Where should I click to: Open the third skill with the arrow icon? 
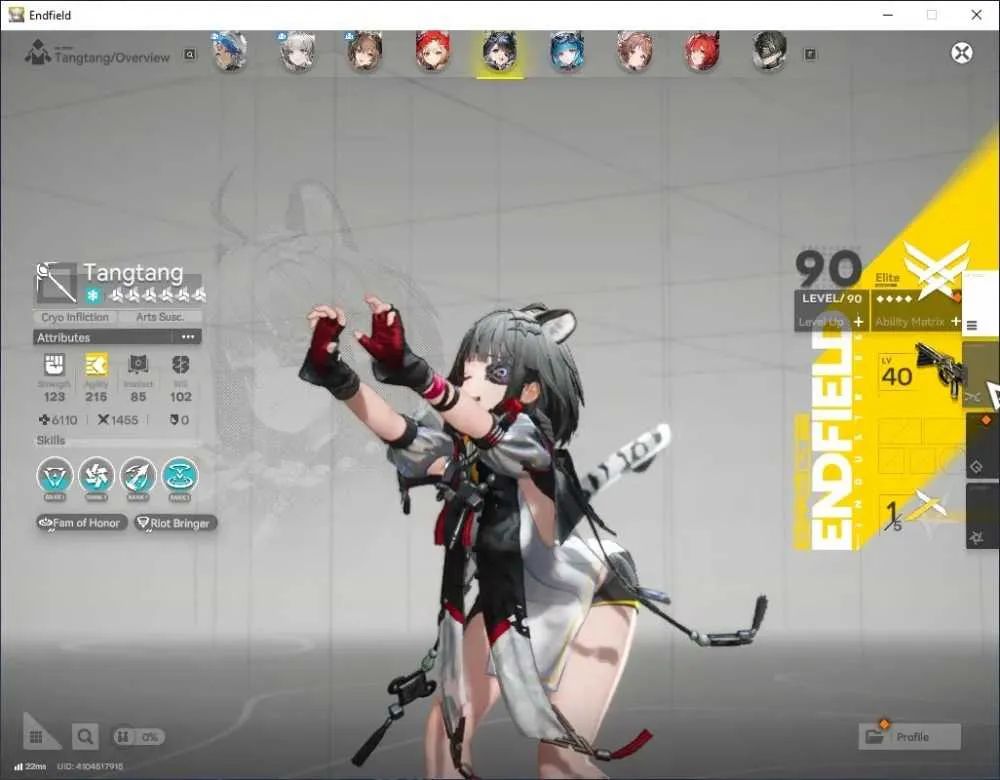tap(138, 476)
